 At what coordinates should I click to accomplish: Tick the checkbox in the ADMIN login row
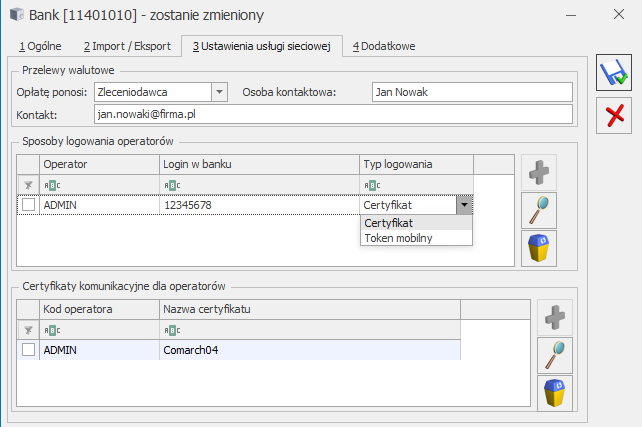28,205
